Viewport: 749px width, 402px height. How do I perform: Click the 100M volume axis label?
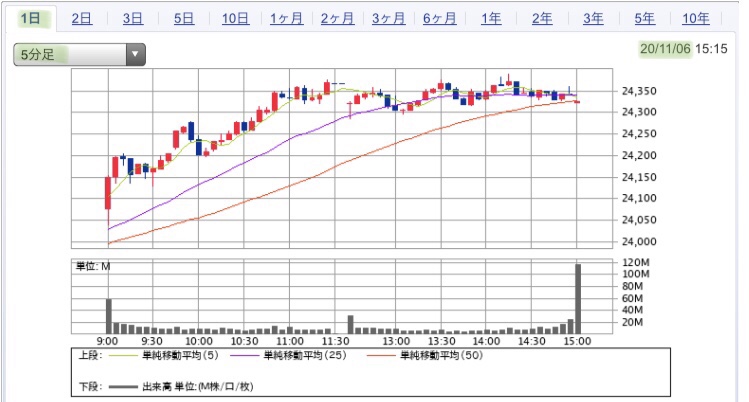[636, 274]
